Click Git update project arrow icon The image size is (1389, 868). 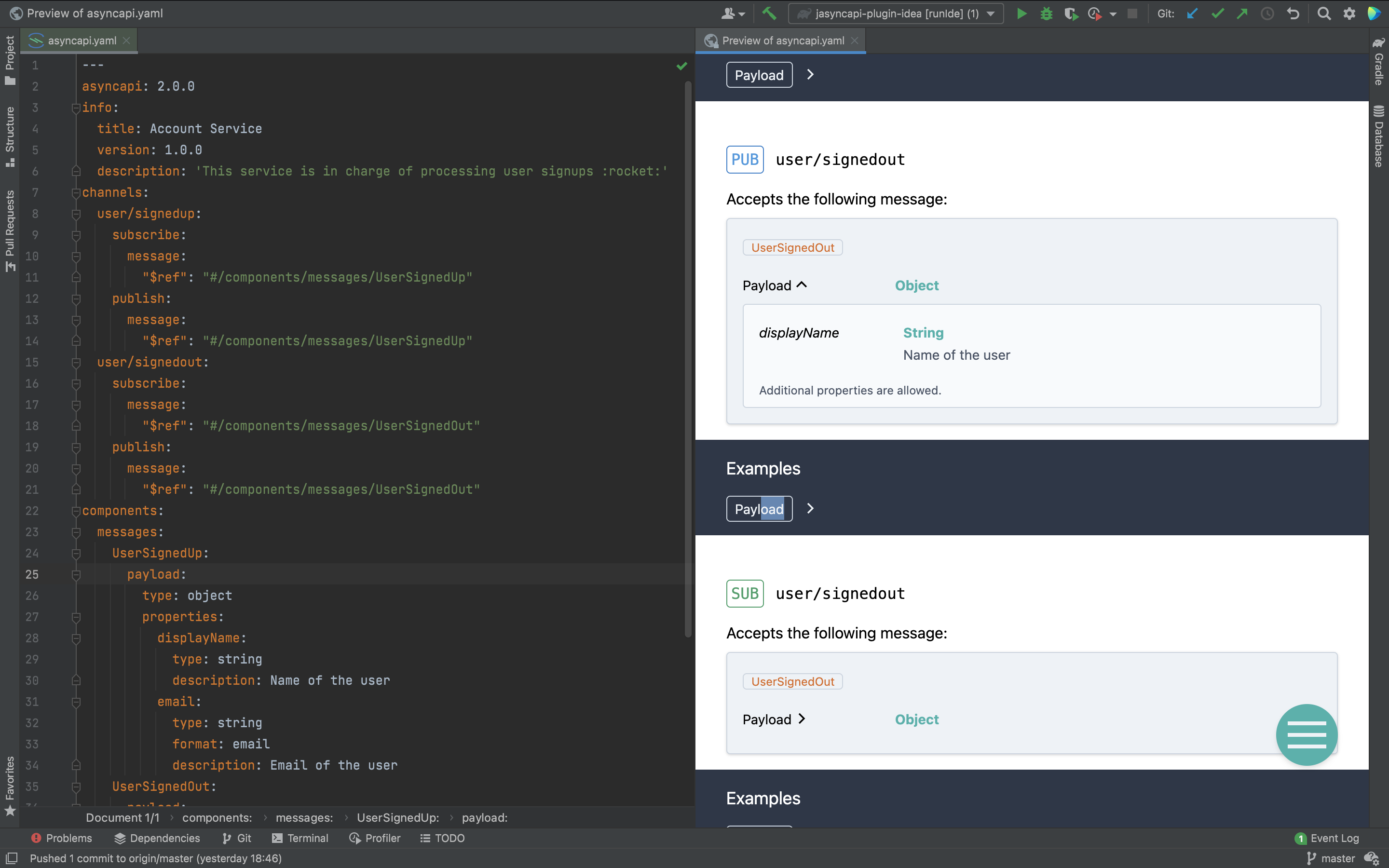1192,13
